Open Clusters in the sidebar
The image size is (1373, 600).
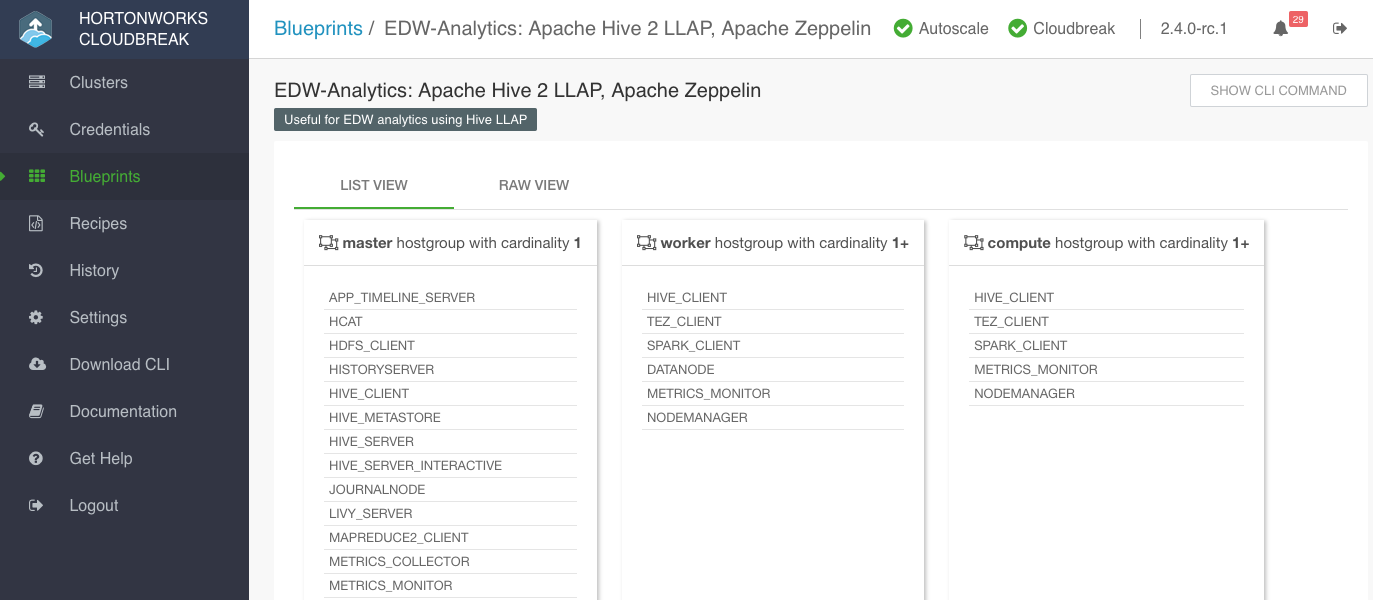click(x=124, y=82)
